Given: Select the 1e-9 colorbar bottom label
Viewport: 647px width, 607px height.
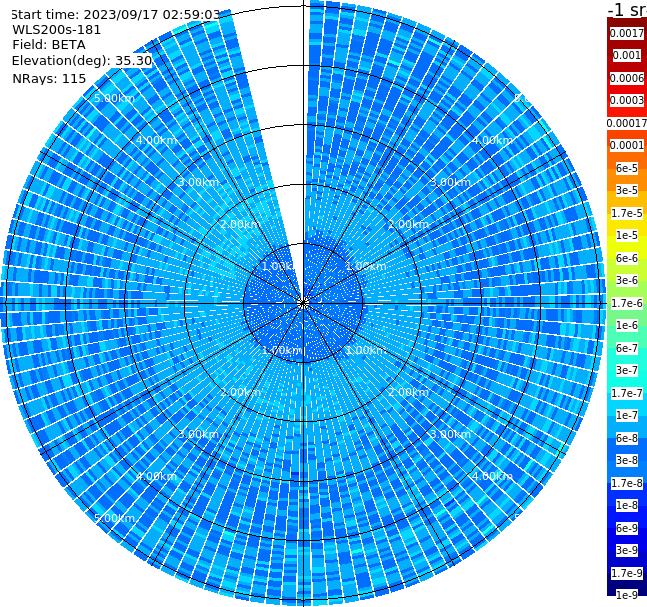Looking at the screenshot, I should 627,595.
